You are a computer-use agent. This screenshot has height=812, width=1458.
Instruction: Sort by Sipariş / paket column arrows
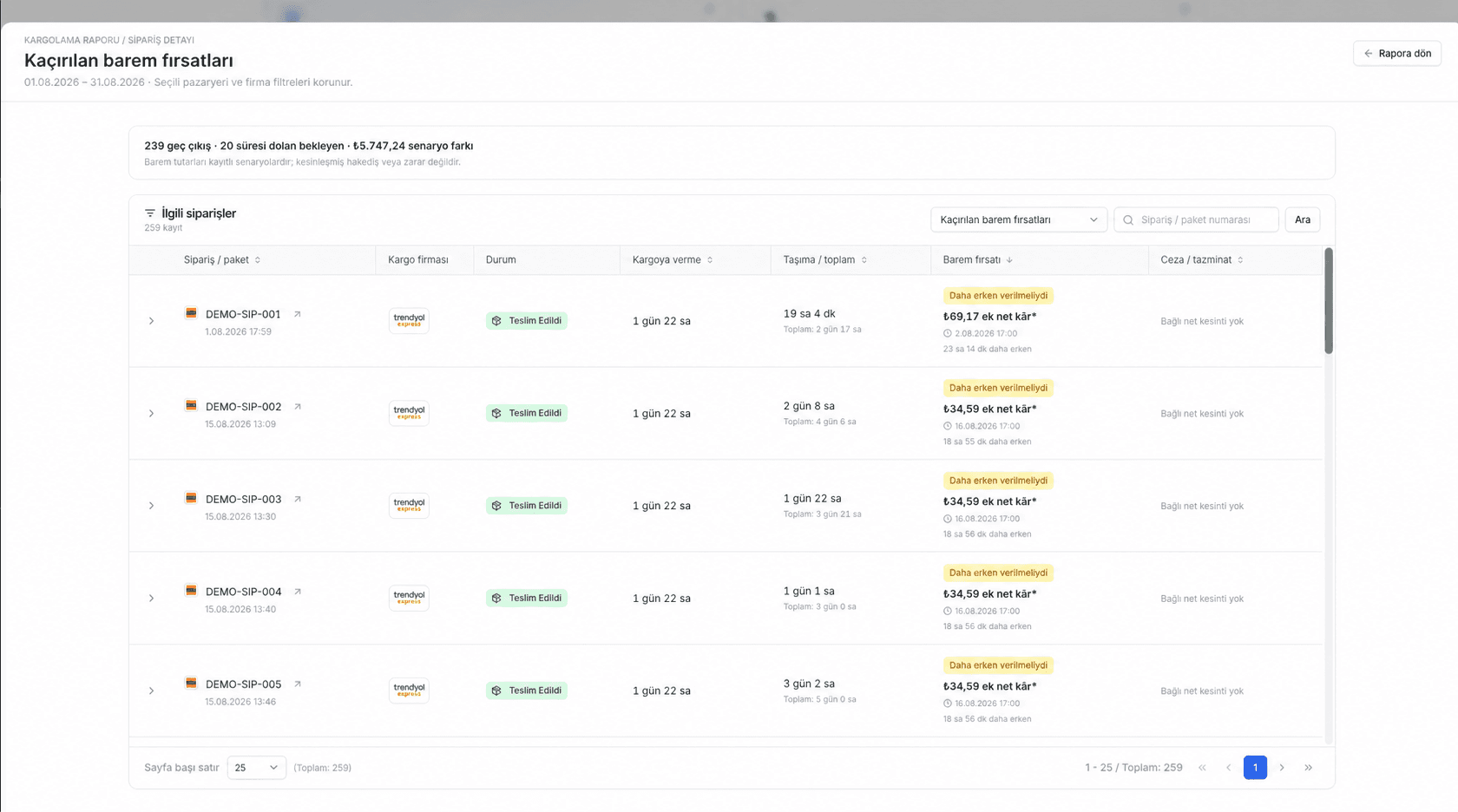click(258, 260)
